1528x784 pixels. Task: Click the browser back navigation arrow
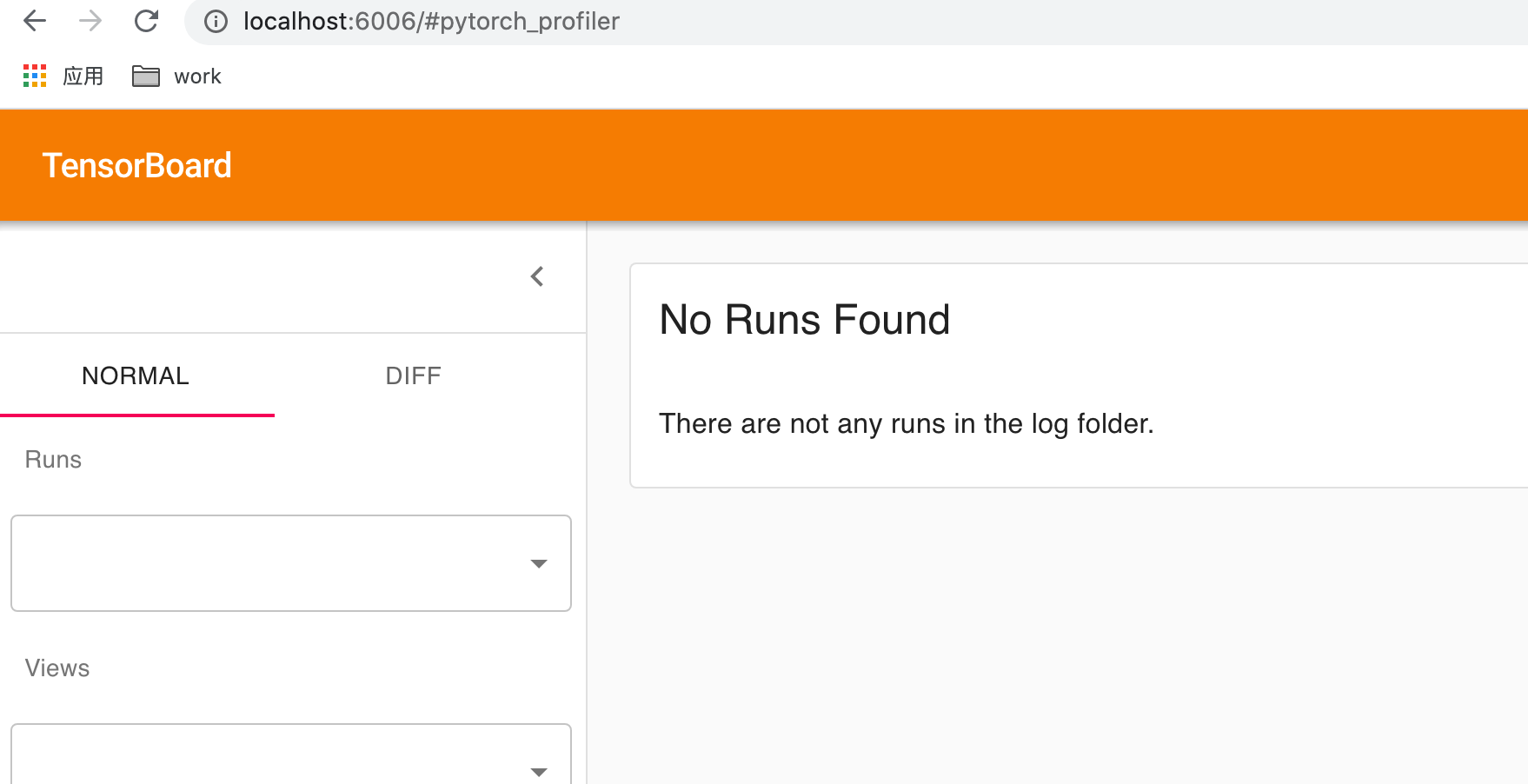(34, 21)
